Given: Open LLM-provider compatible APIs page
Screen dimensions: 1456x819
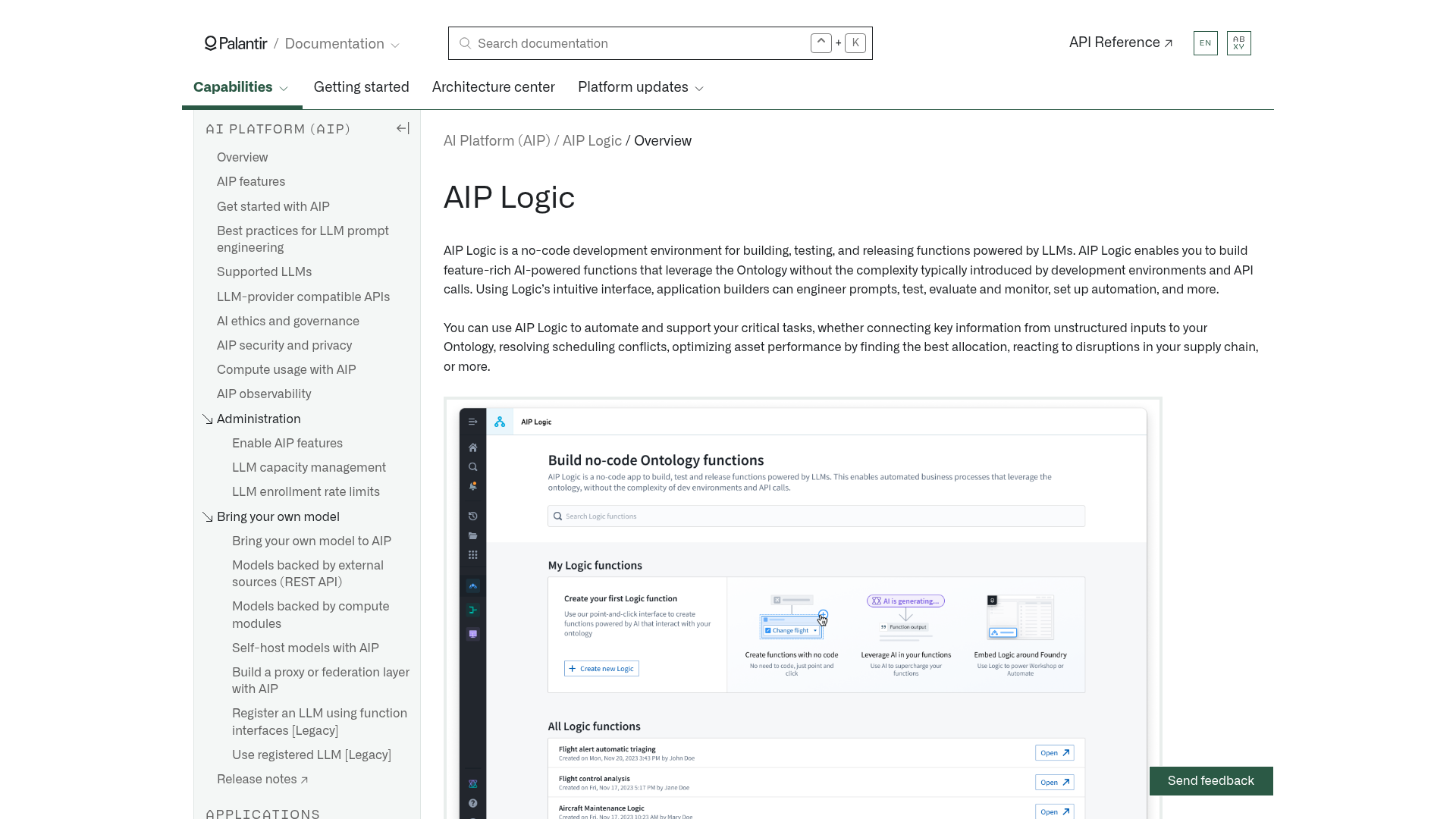Looking at the screenshot, I should pyautogui.click(x=303, y=297).
